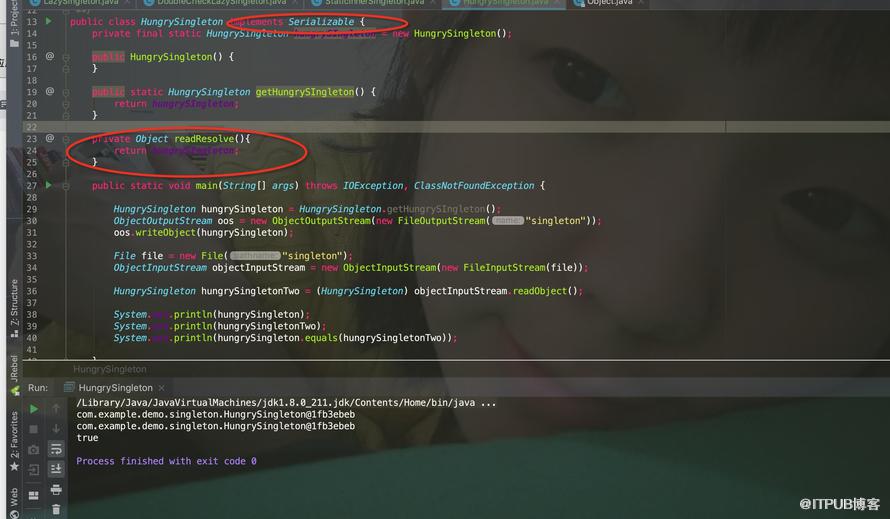The image size is (890, 519).
Task: Toggle soft-wrap in the Run console
Action: (x=56, y=449)
